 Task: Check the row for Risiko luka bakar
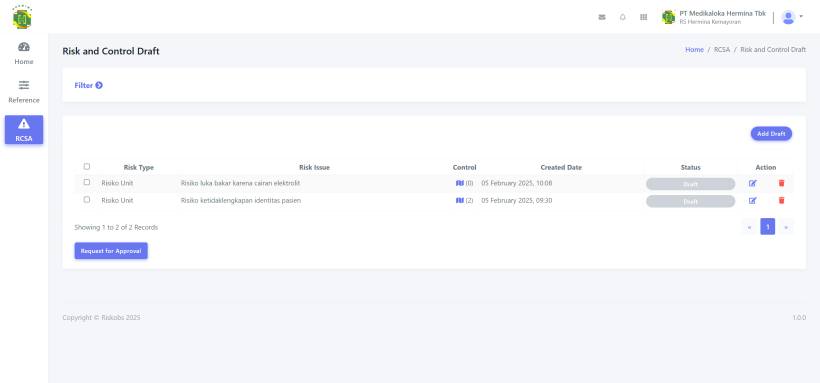click(87, 182)
